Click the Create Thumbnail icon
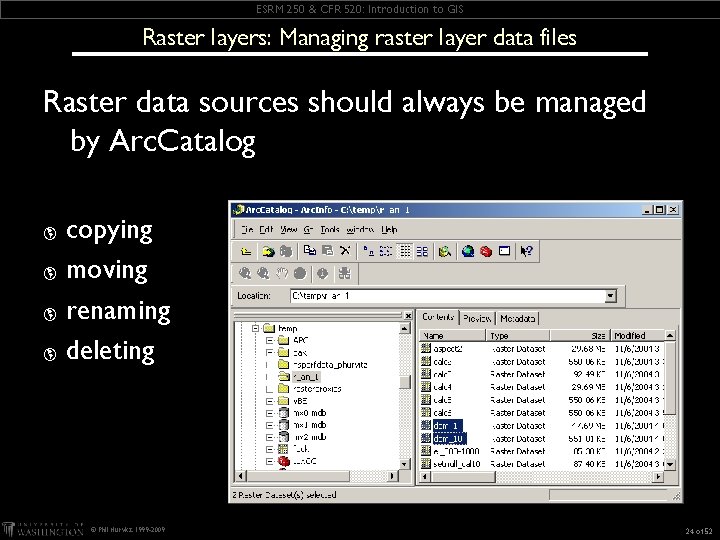Screen dimensions: 720x540 (x=344, y=274)
